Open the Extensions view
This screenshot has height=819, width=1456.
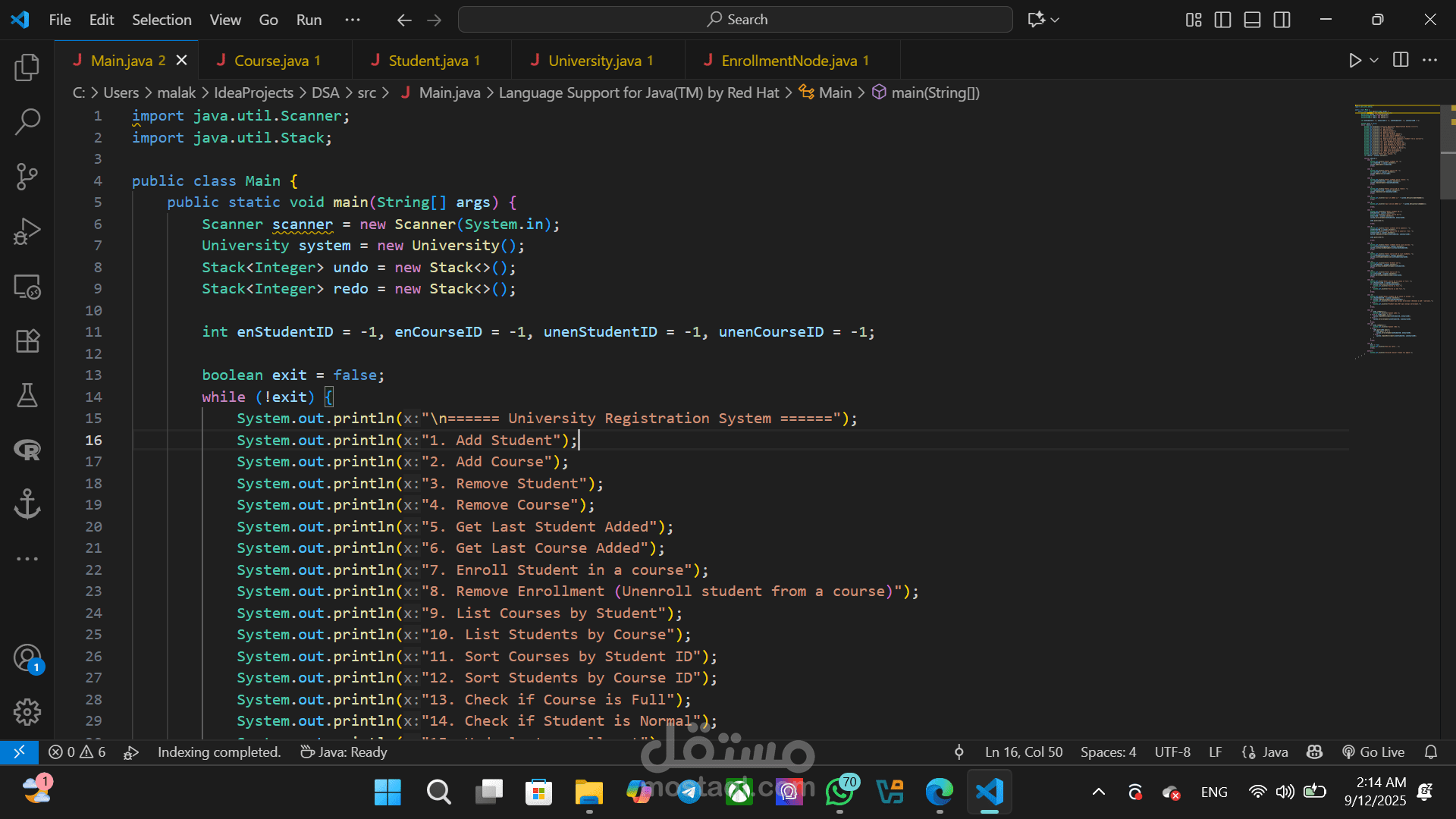pyautogui.click(x=27, y=341)
